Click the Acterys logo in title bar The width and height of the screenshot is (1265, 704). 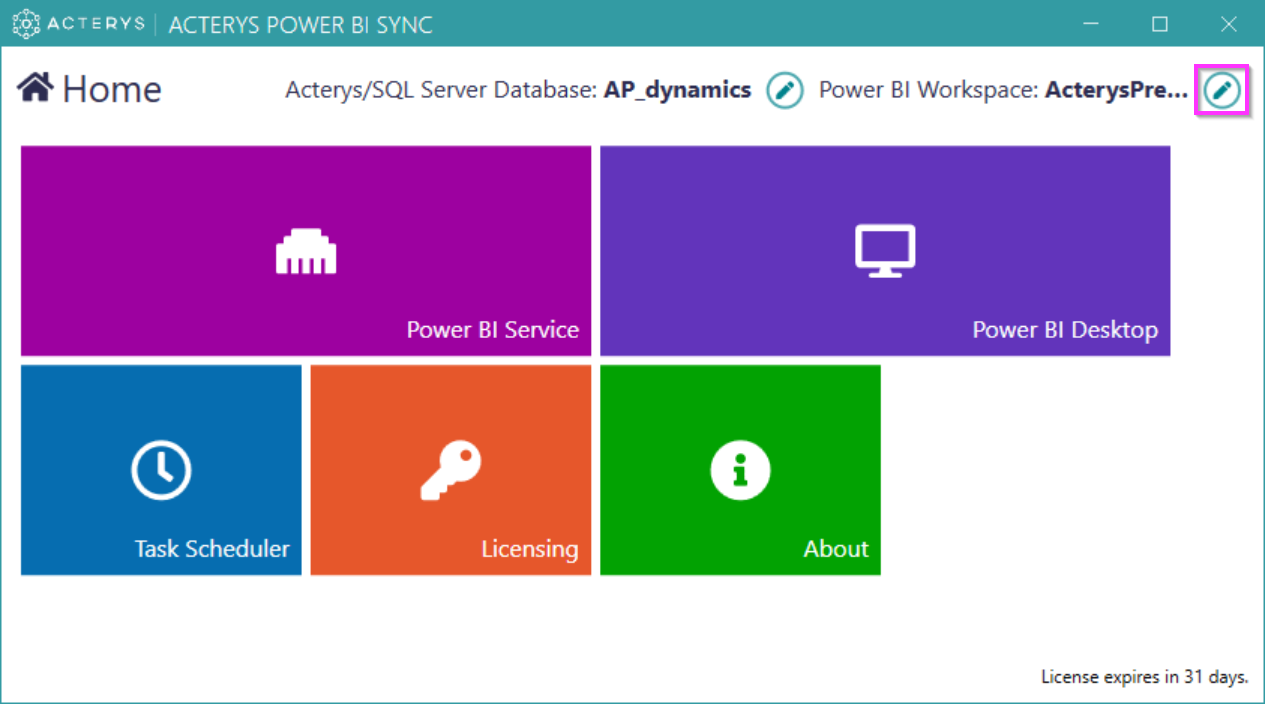(x=77, y=24)
